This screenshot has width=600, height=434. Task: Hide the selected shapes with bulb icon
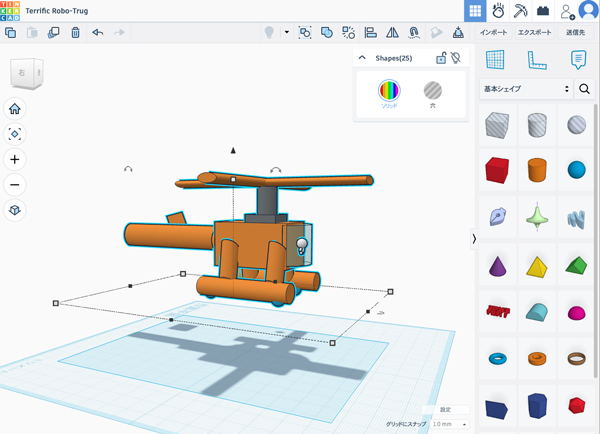point(455,58)
